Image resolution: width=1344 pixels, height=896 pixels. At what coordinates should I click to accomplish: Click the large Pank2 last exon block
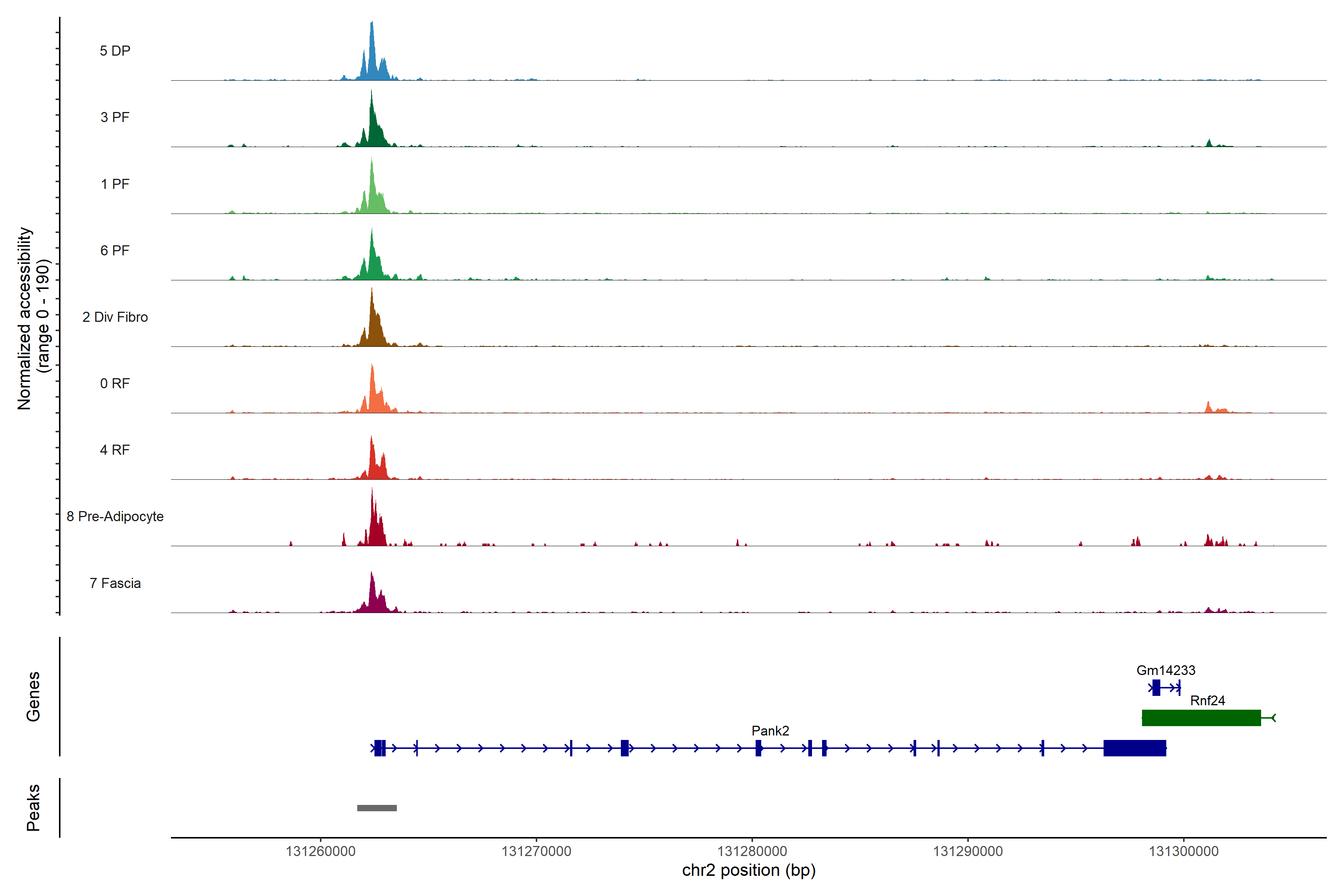point(1134,747)
